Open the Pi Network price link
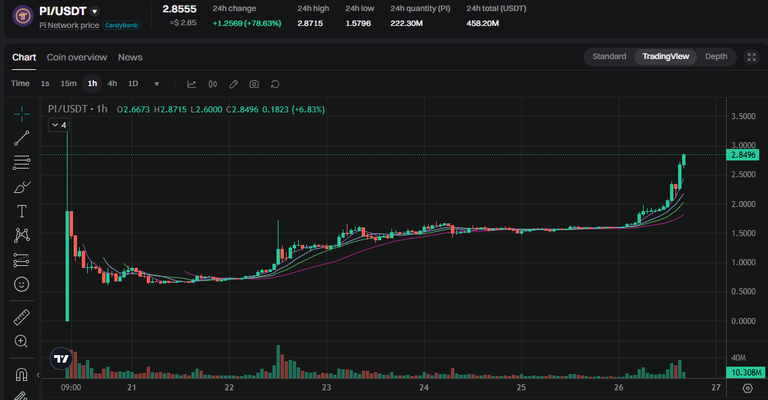 (x=69, y=25)
